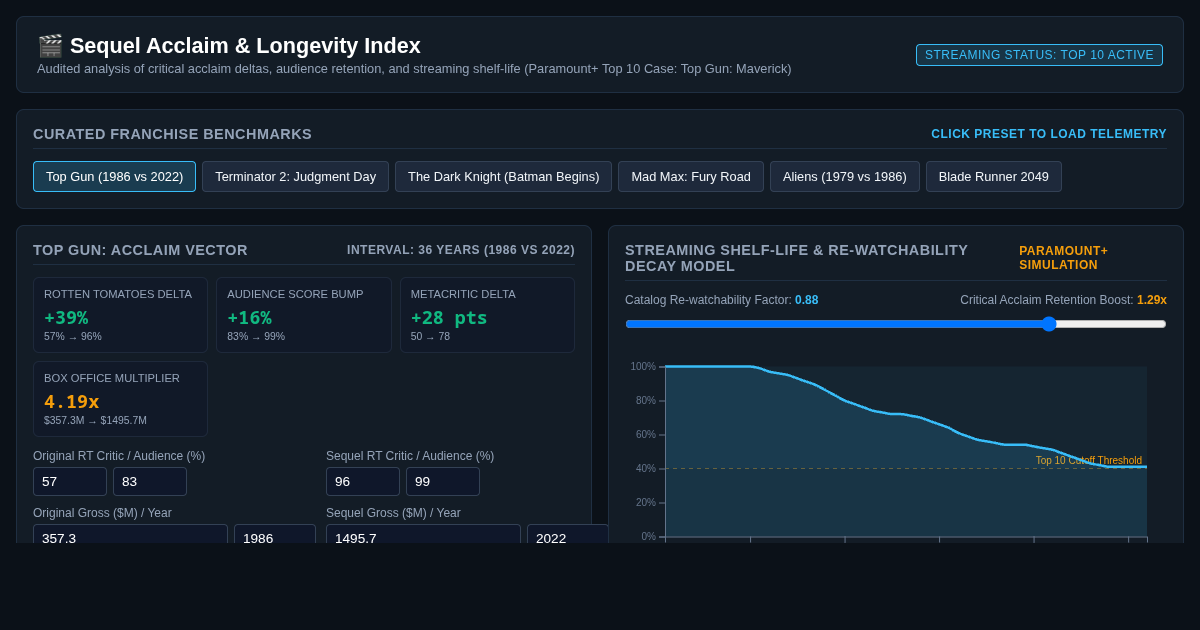Click the Paramount+ Simulation label
The width and height of the screenshot is (1200, 630).
coord(1064,258)
